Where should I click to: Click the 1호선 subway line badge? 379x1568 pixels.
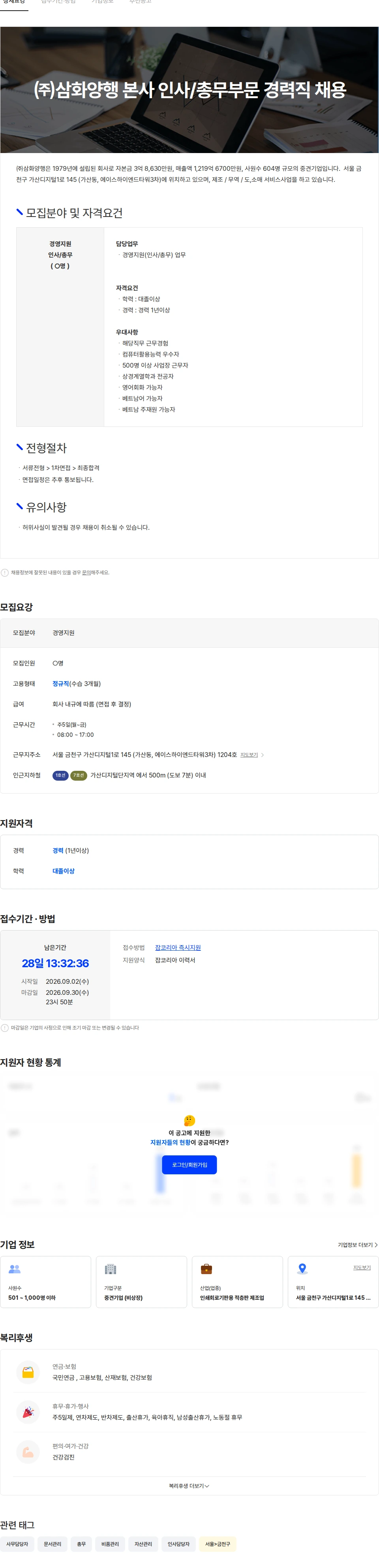(x=60, y=775)
